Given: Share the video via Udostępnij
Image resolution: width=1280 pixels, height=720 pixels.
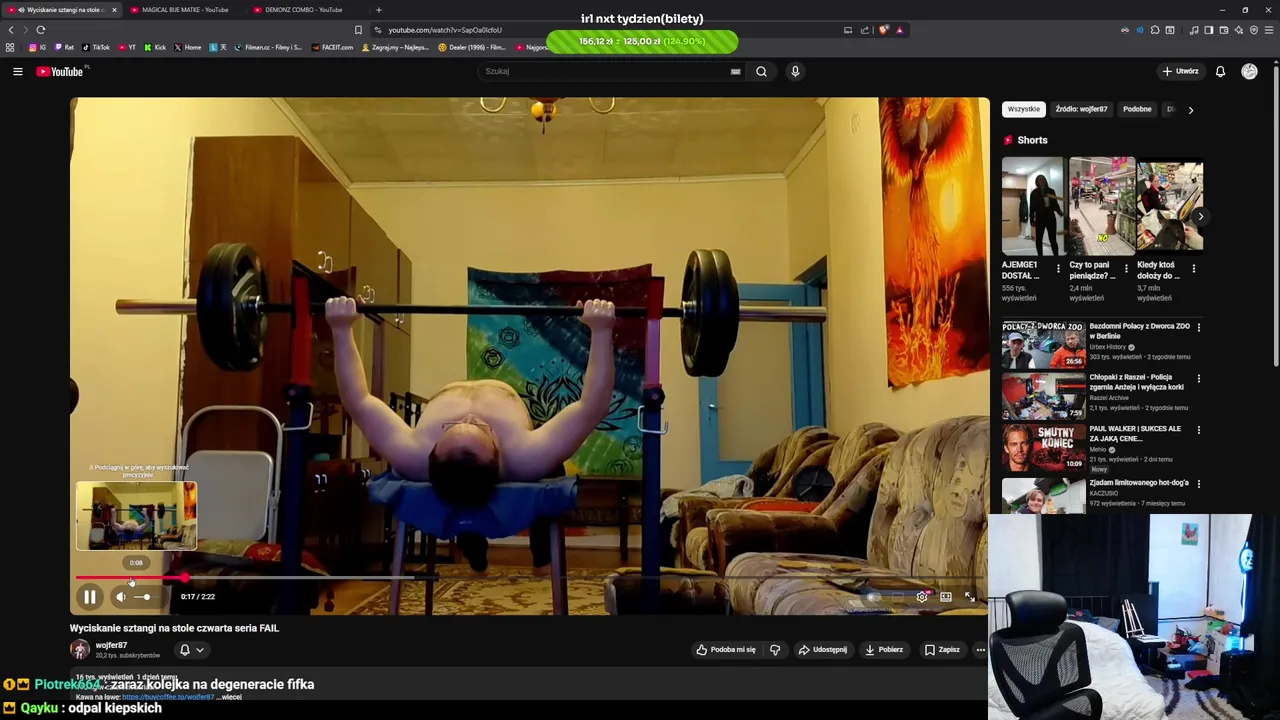Looking at the screenshot, I should pos(823,650).
